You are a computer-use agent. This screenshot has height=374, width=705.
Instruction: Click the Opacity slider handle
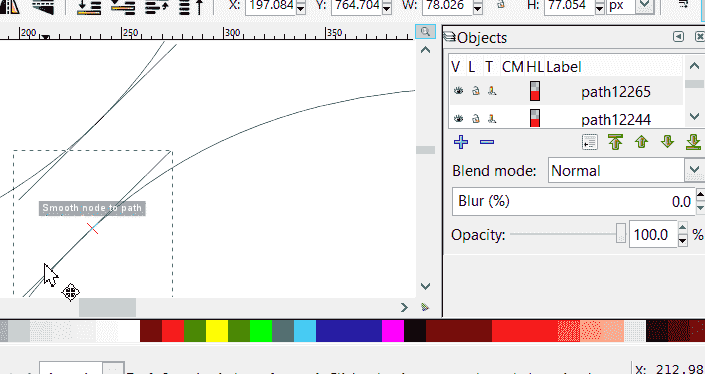[x=621, y=233]
